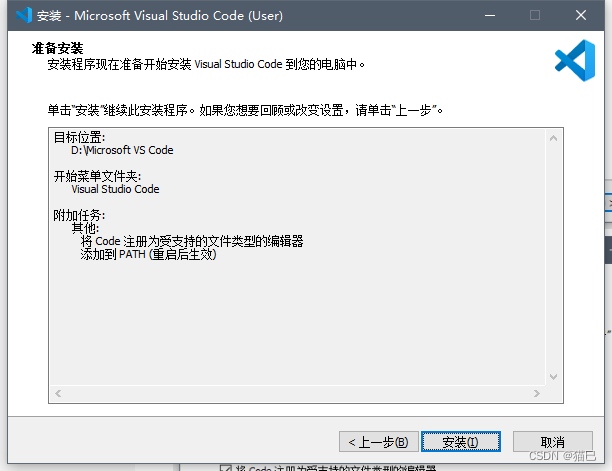Click the '开始菜单文件夹:' label
Image resolution: width=612 pixels, height=471 pixels.
[x=97, y=176]
